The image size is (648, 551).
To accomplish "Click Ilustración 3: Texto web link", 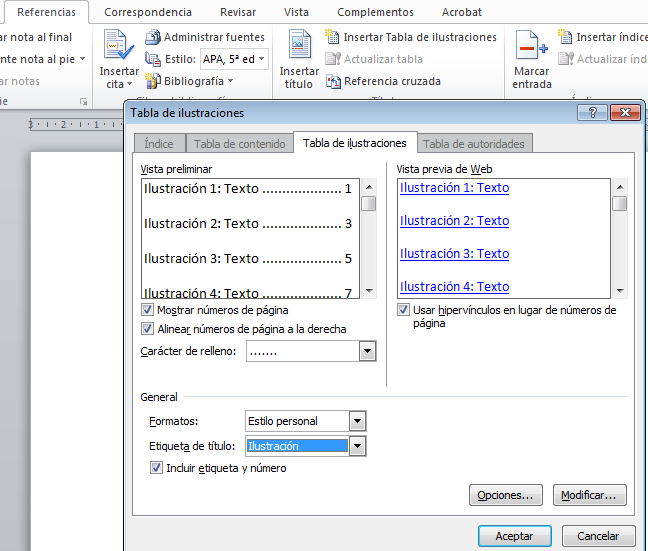I will tap(454, 253).
